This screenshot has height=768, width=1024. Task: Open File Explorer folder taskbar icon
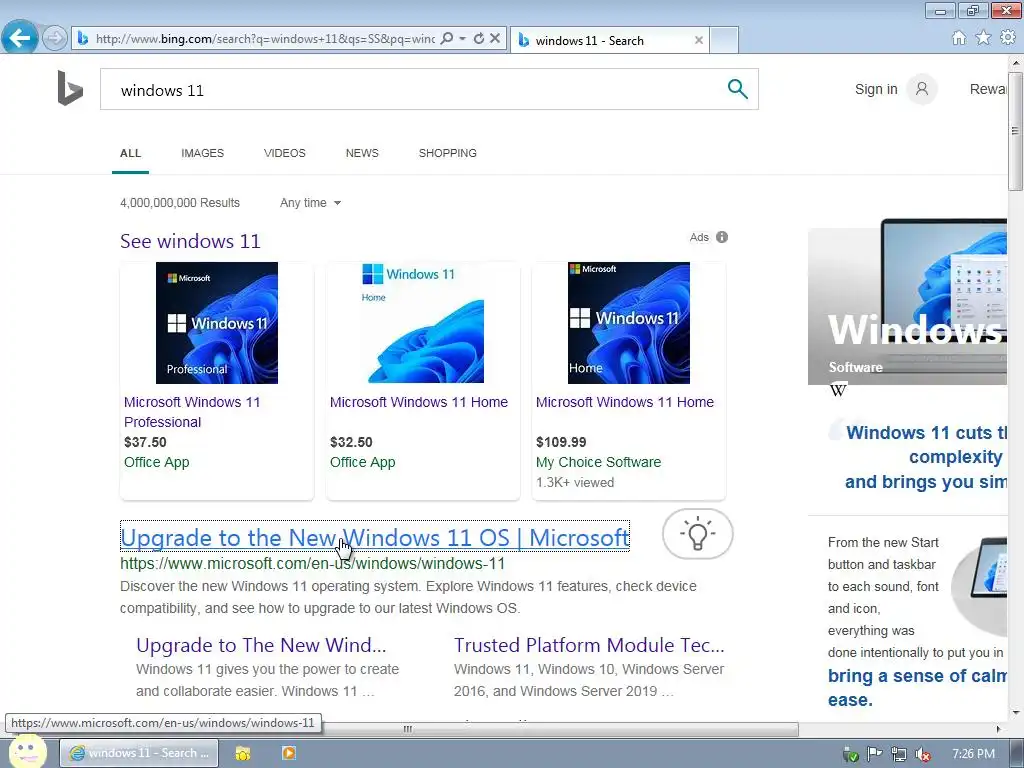[x=243, y=753]
